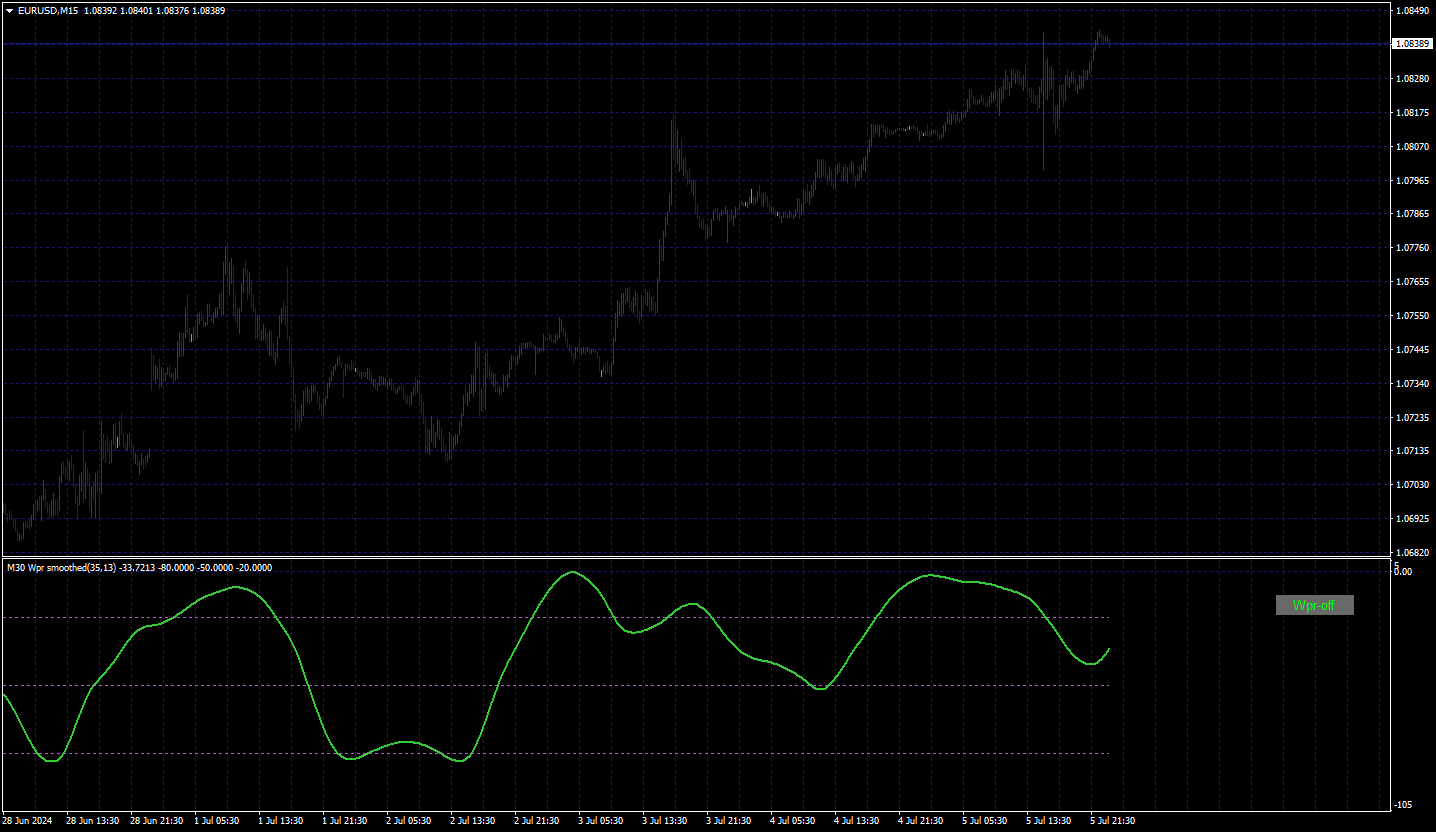
Task: Click the 3 Jul 13:30 time label
Action: [x=665, y=821]
